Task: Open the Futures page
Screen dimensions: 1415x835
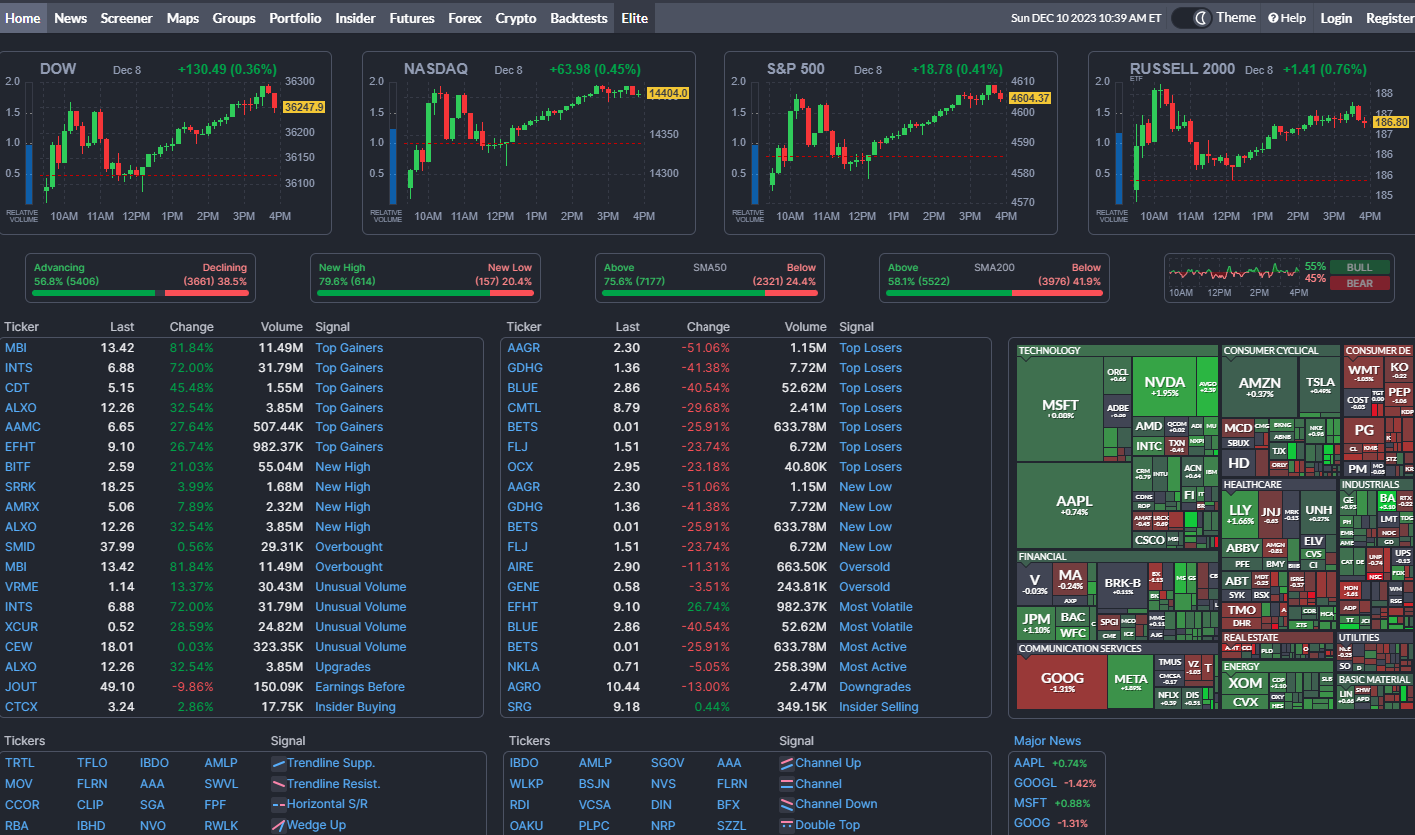Action: 412,18
